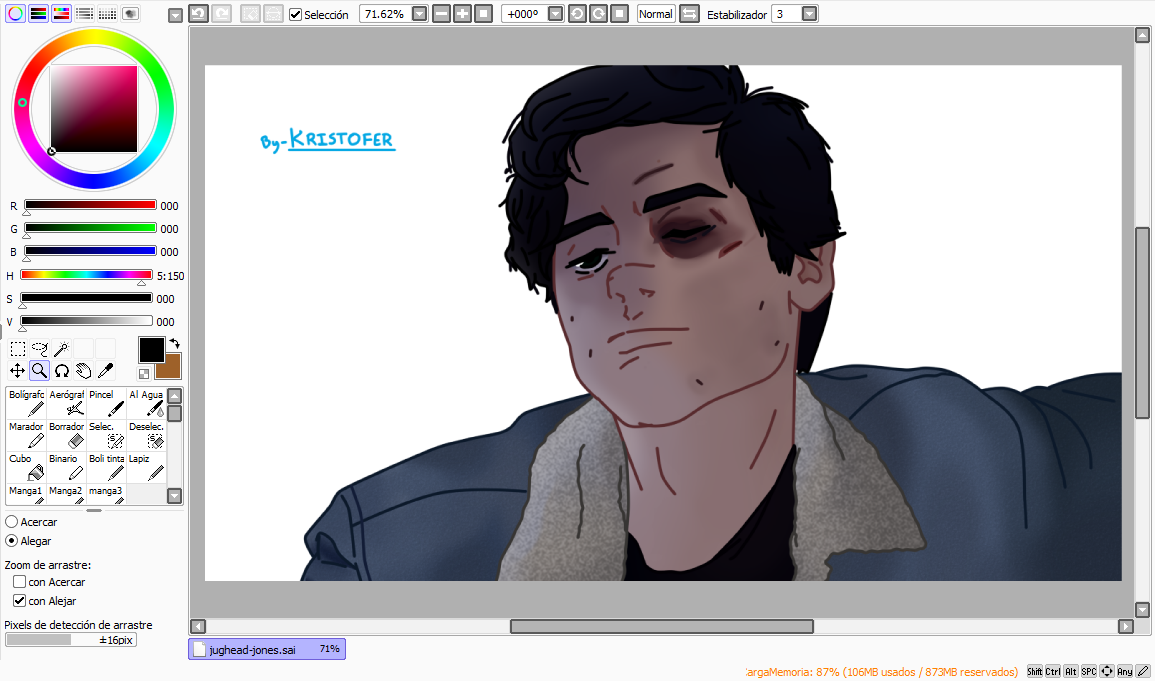This screenshot has height=681, width=1155.
Task: Click the zoom out minus button
Action: click(441, 14)
